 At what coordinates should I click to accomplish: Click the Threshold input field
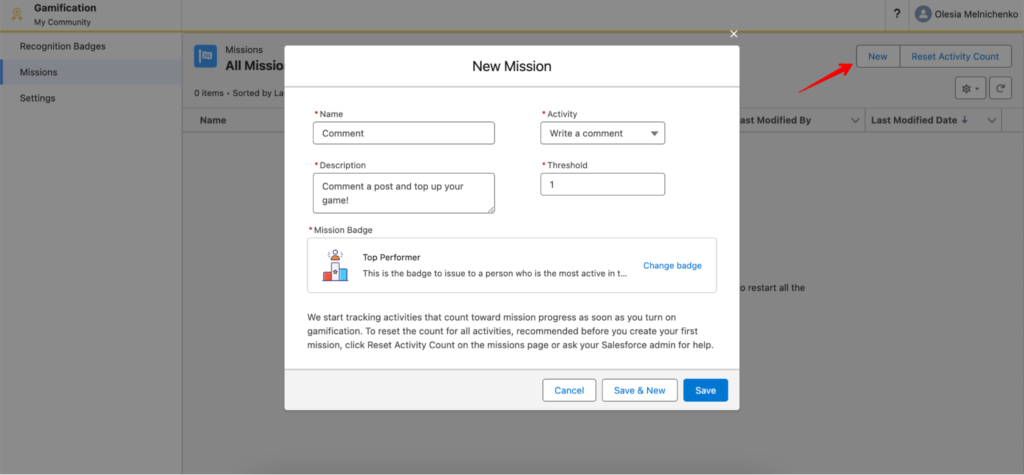click(602, 184)
